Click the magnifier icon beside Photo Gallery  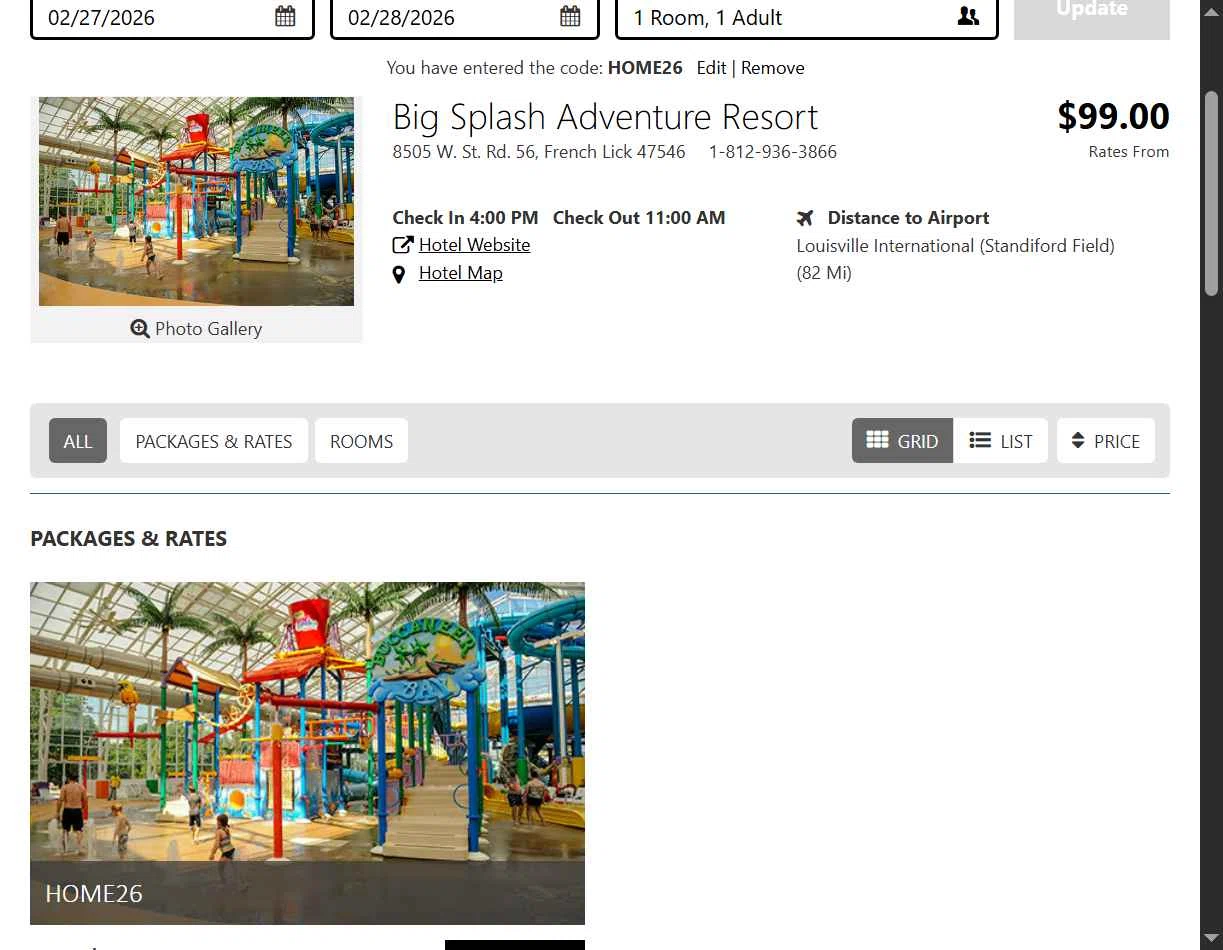click(140, 329)
